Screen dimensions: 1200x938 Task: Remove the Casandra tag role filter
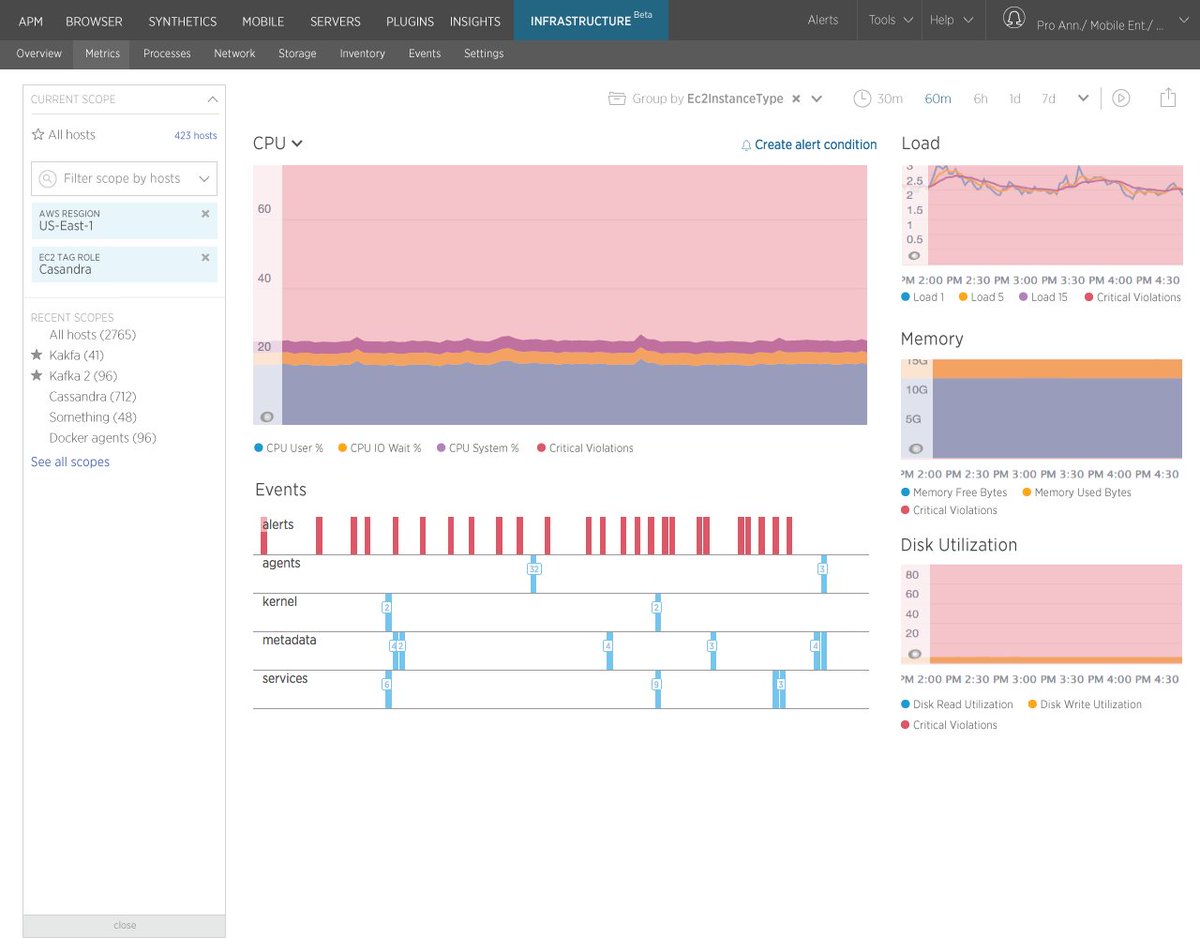pyautogui.click(x=205, y=258)
